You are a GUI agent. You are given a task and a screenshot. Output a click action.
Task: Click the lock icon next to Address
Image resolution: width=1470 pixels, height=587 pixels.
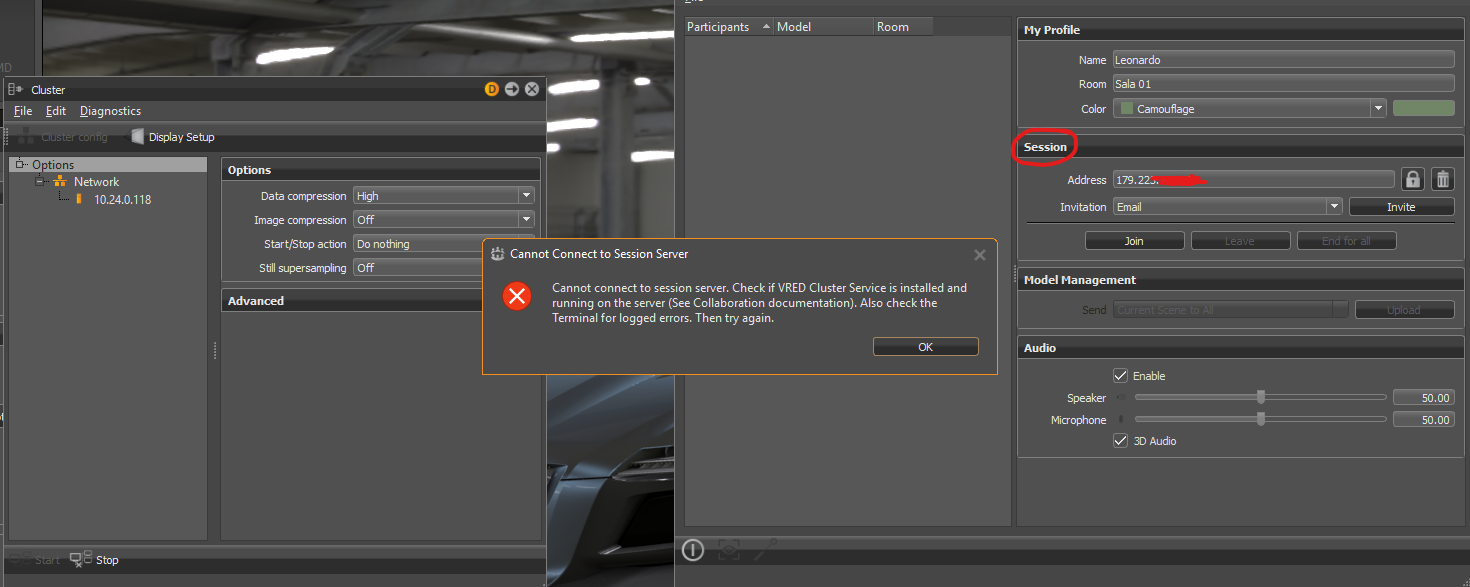1412,179
